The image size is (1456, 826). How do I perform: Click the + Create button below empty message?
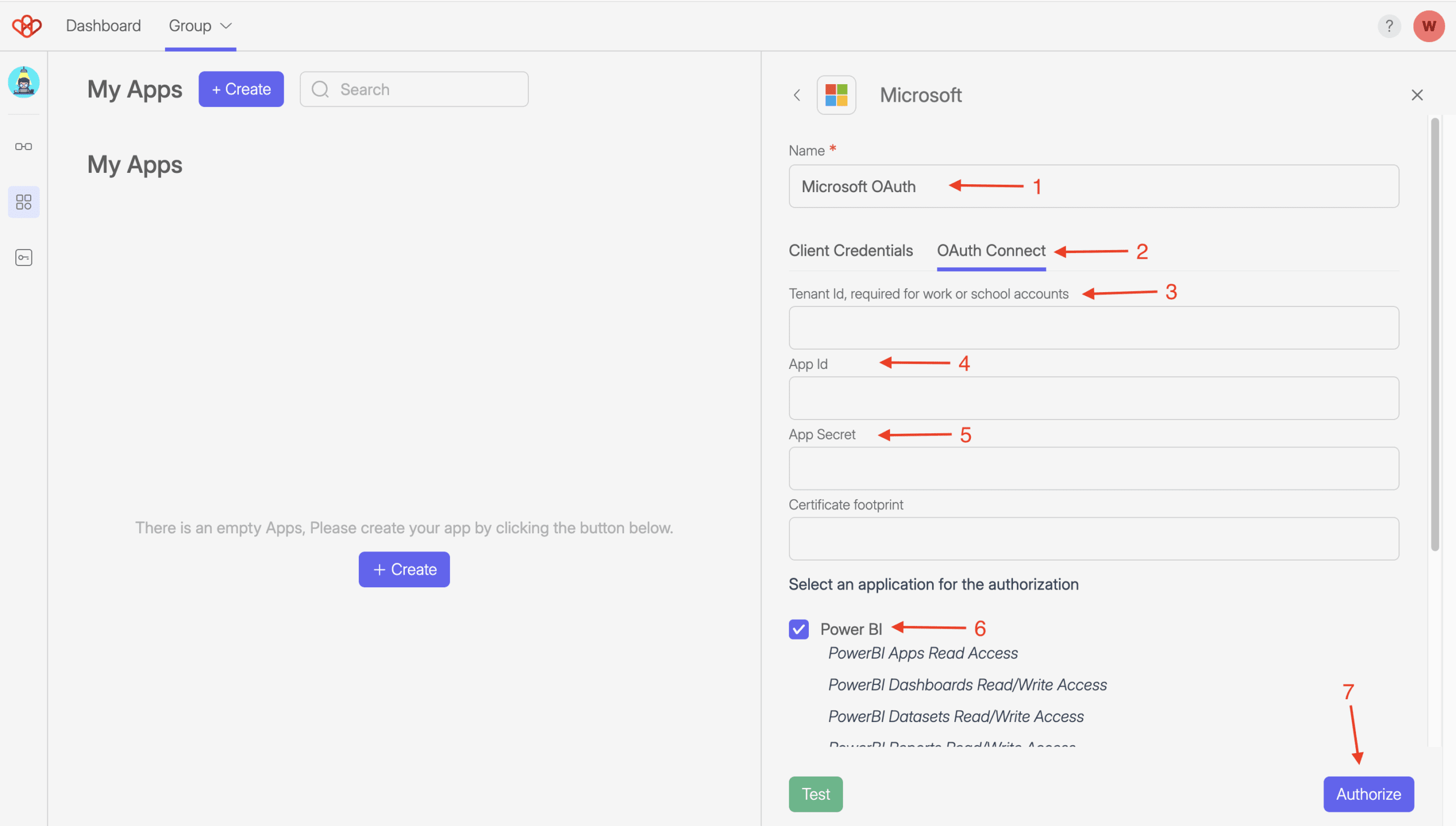pyautogui.click(x=404, y=569)
